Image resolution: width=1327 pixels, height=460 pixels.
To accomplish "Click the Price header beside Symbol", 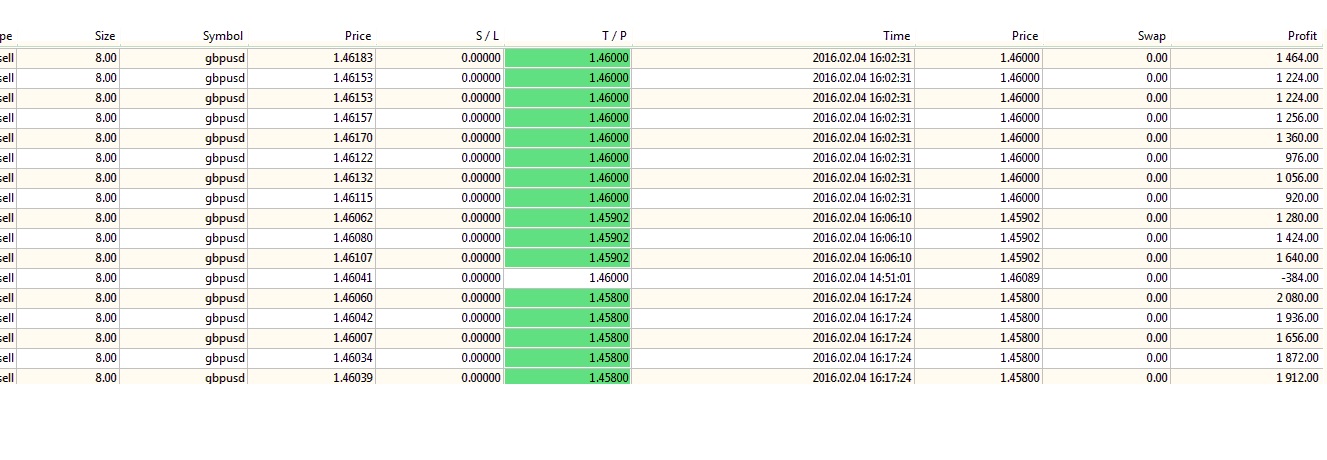I will click(x=357, y=36).
